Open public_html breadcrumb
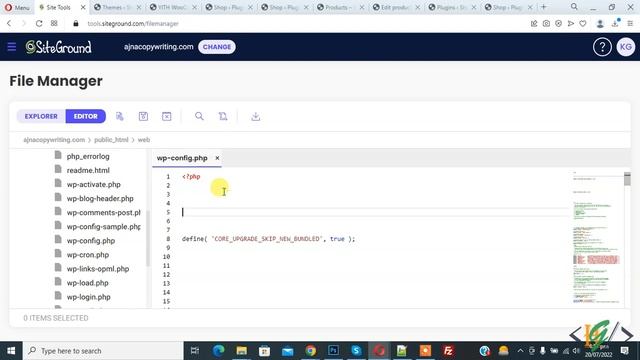640x360 pixels. click(x=111, y=140)
